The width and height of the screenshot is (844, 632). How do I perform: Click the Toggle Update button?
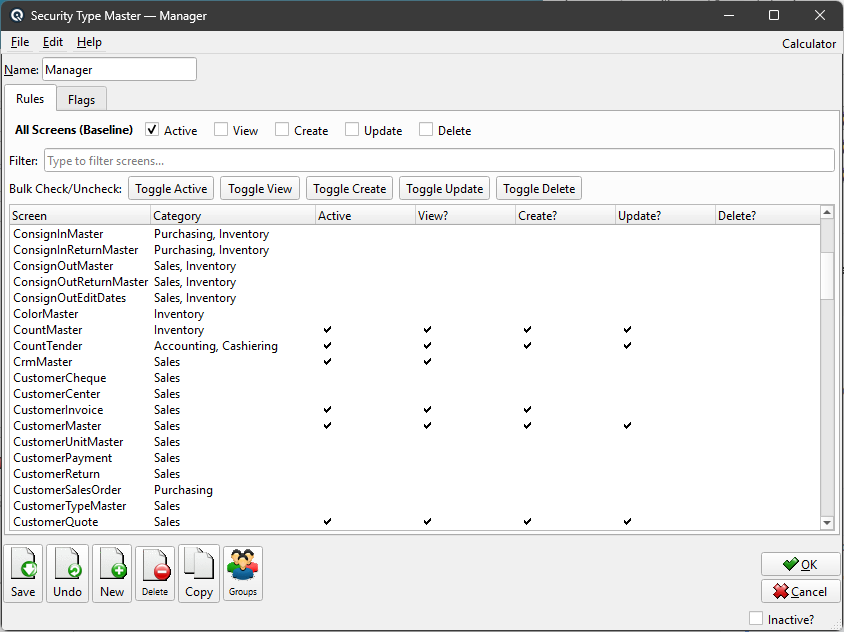445,189
